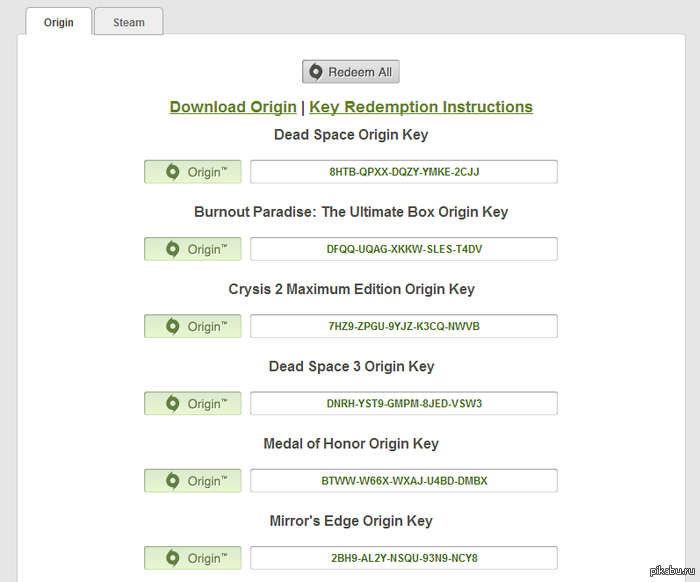
Task: Click Origin icon button for Dead Space 3 key
Action: 192,404
